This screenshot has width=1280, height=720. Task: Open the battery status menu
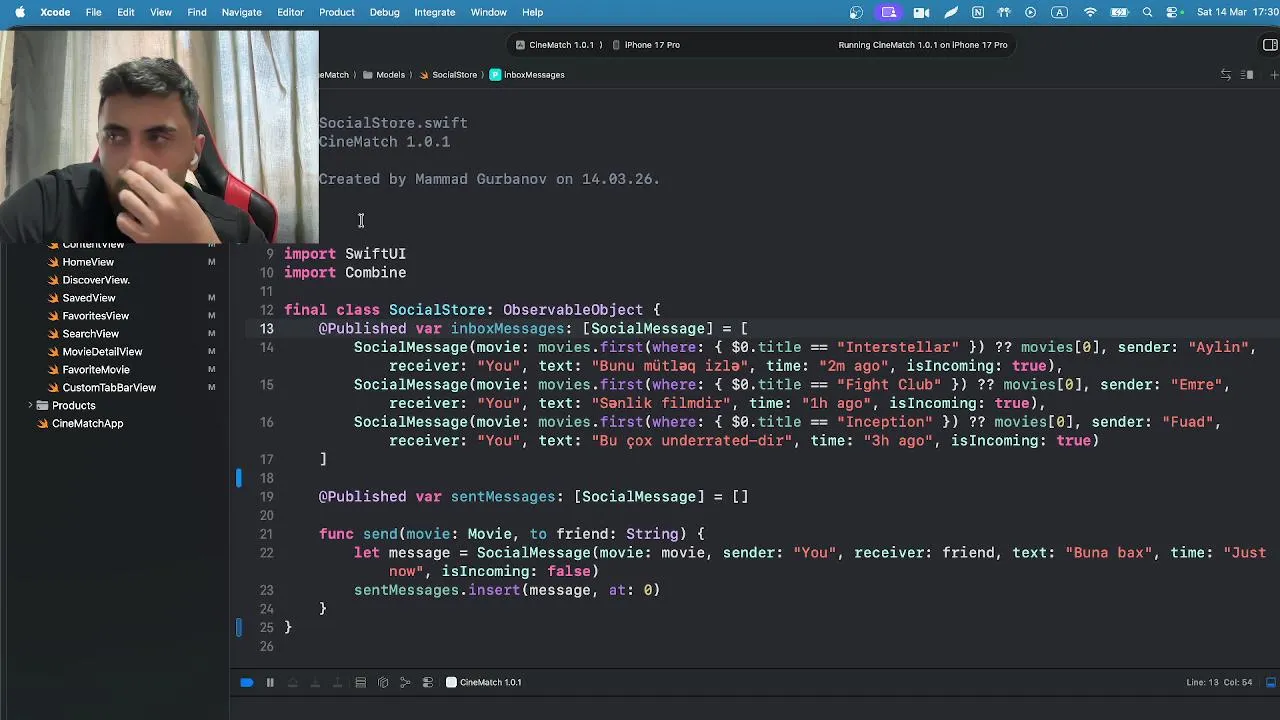pyautogui.click(x=1119, y=12)
